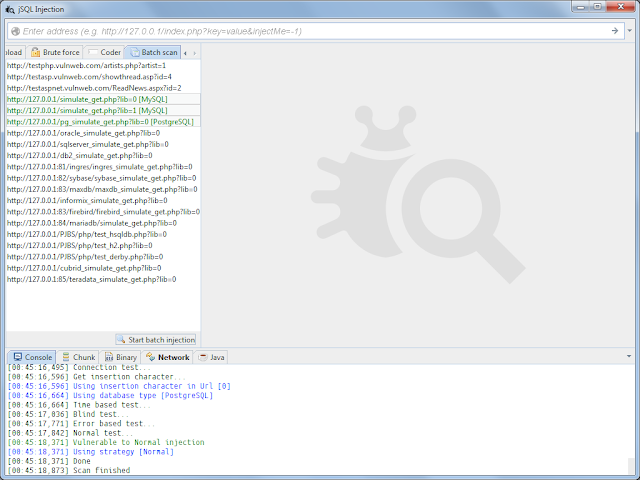Click the 'Scan finished' log line
640x480 pixels.
pyautogui.click(x=69, y=470)
